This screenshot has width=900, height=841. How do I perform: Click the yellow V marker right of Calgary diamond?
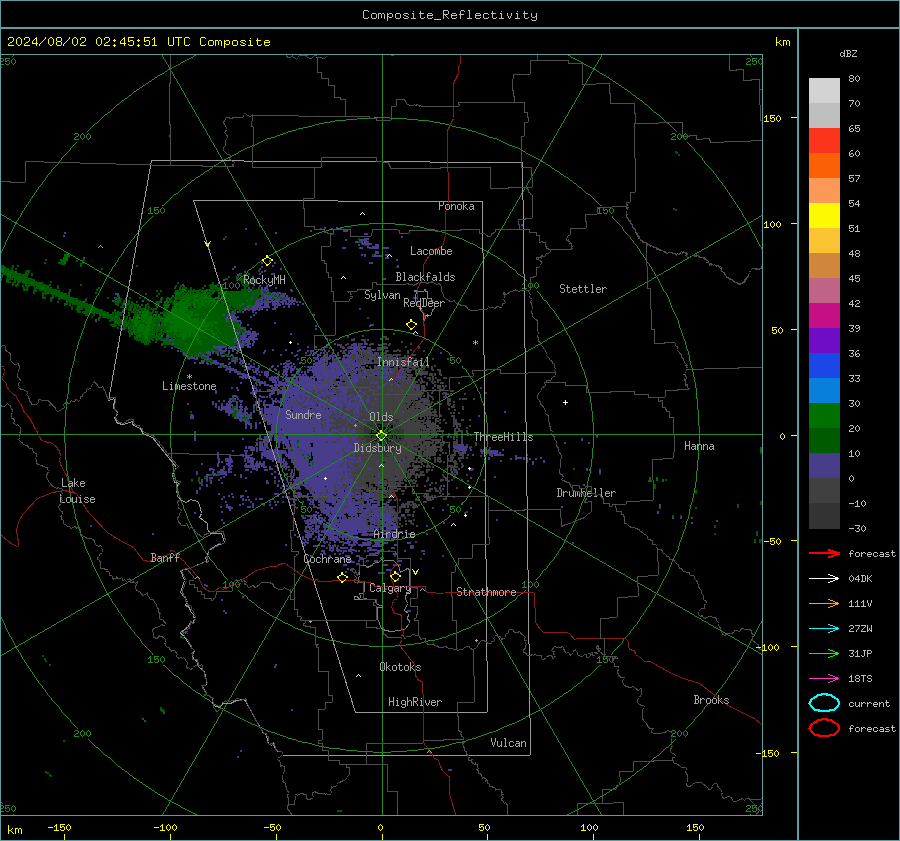[x=416, y=572]
